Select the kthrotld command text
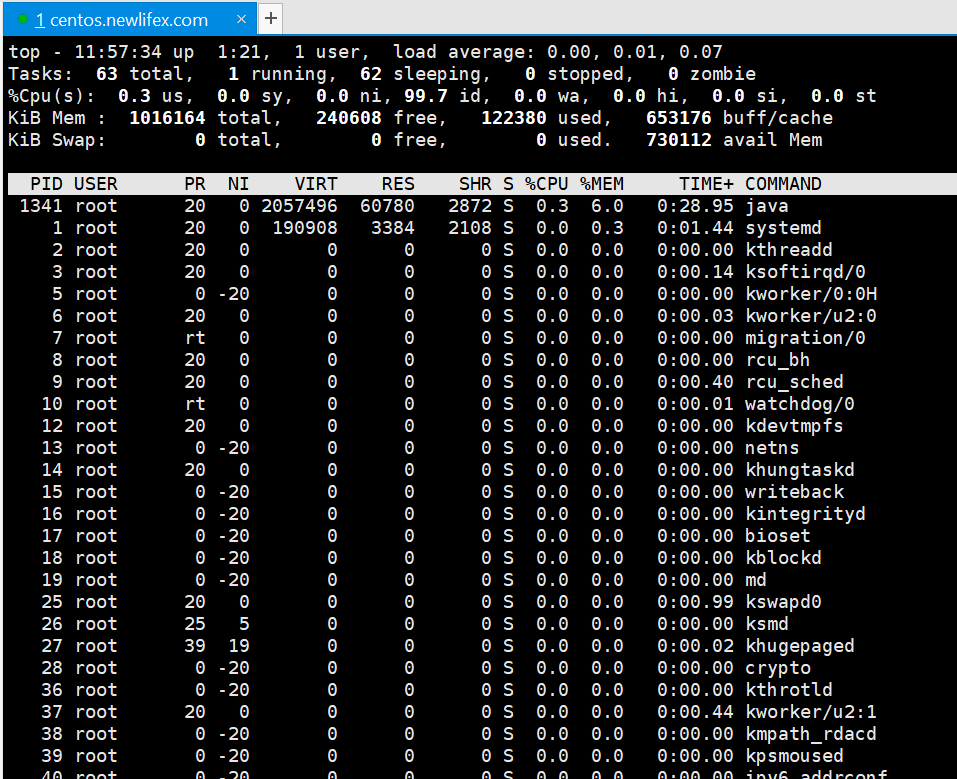The height and width of the screenshot is (779, 957). point(789,689)
